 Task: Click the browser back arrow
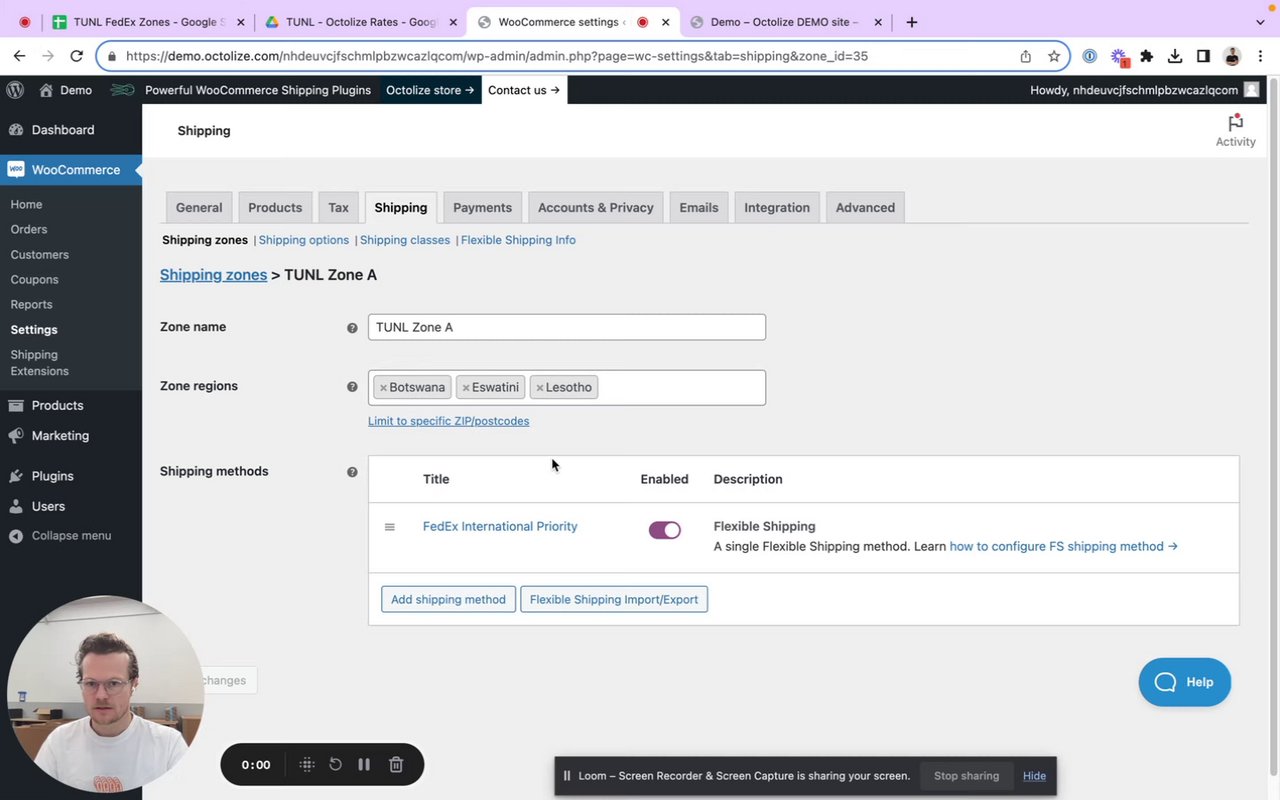coord(19,56)
